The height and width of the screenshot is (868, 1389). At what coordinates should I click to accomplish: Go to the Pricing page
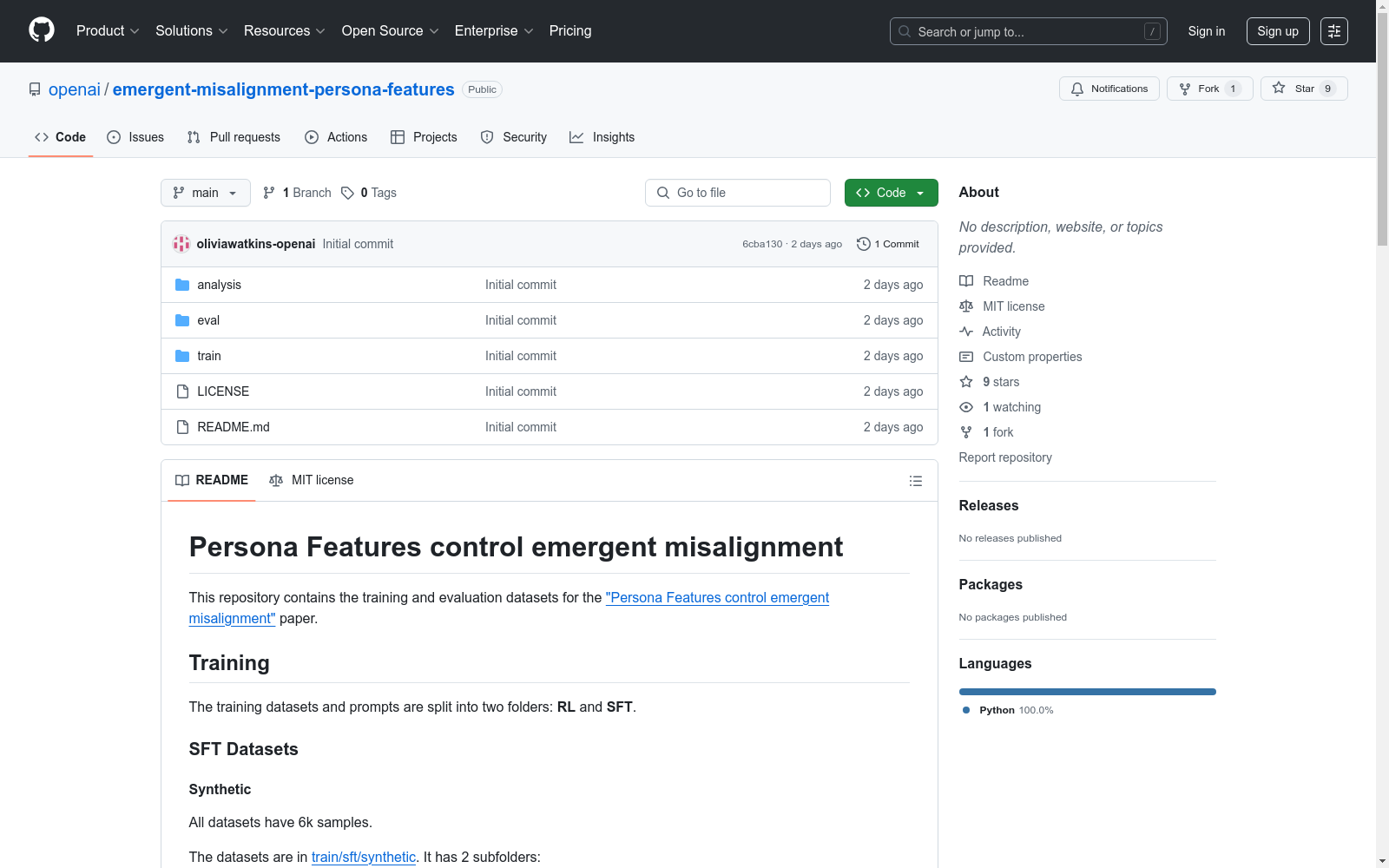(570, 31)
